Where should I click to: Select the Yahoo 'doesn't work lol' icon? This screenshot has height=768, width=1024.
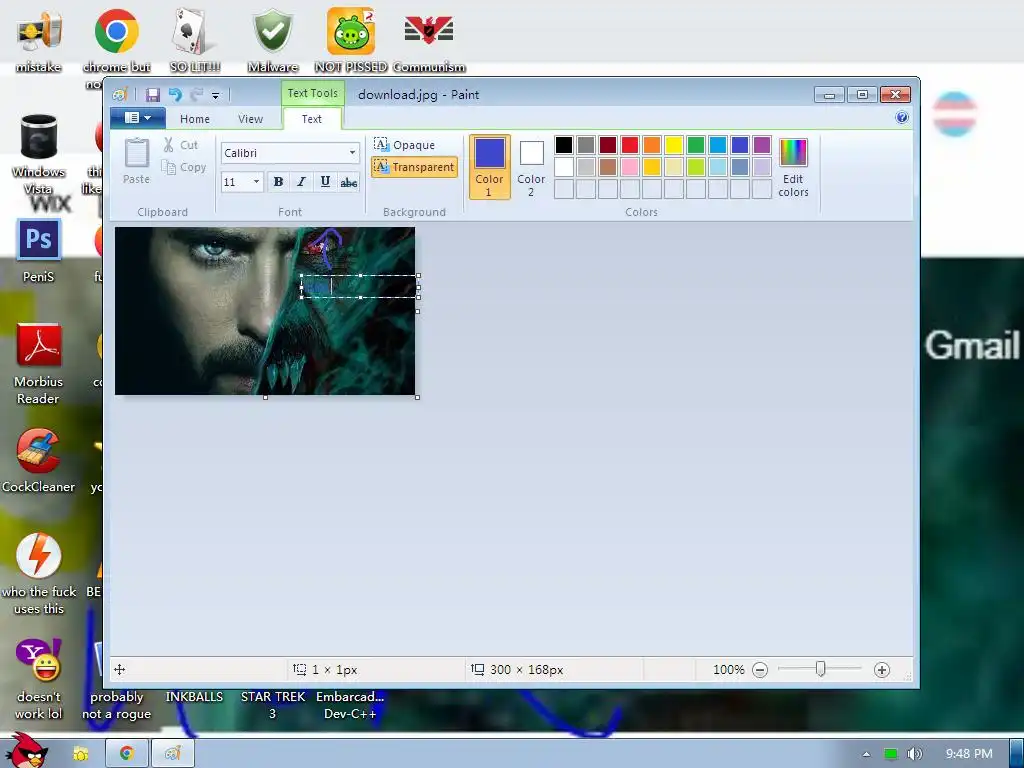point(39,679)
